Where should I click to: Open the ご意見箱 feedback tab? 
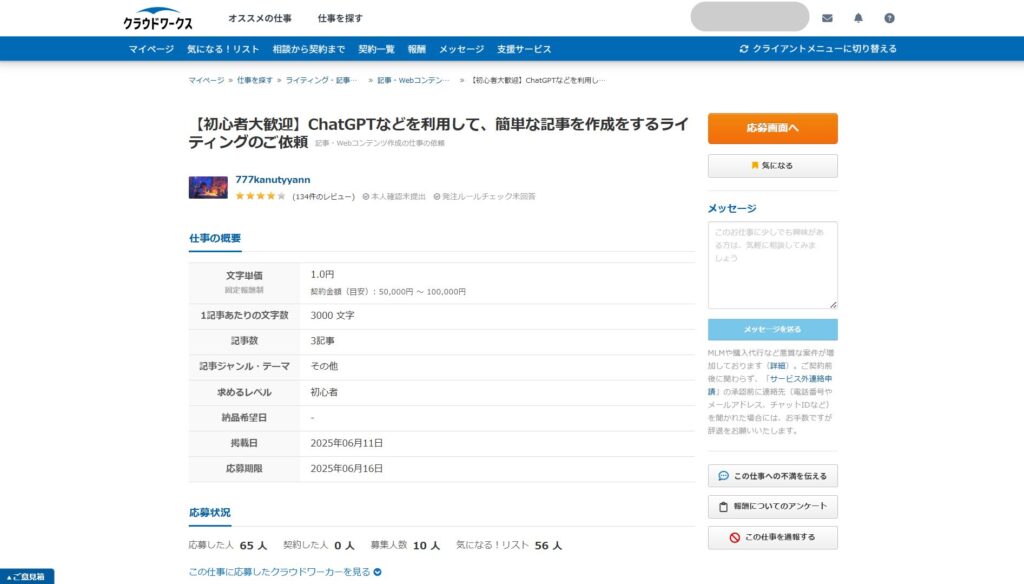[27, 577]
